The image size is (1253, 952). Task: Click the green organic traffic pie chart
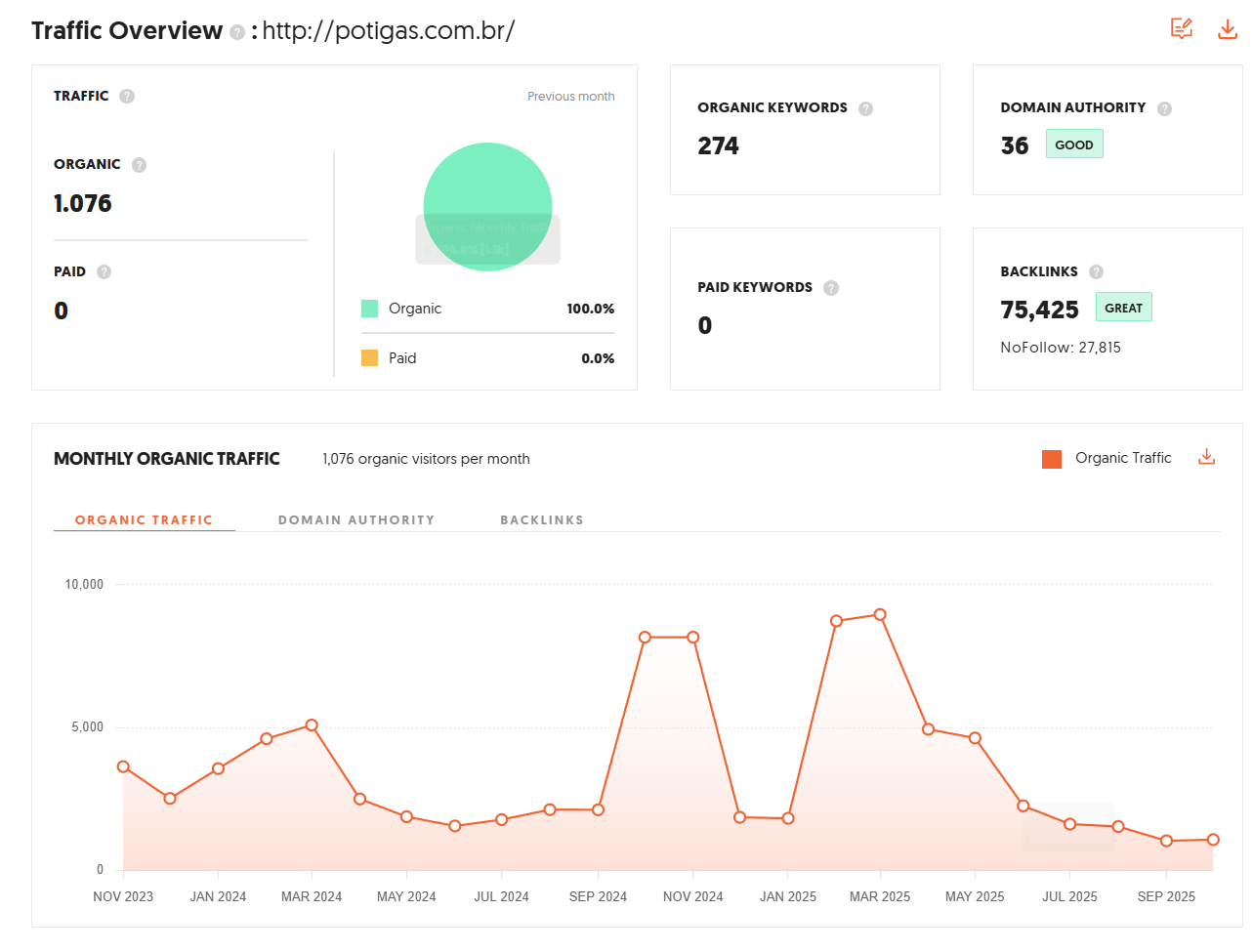[x=487, y=186]
